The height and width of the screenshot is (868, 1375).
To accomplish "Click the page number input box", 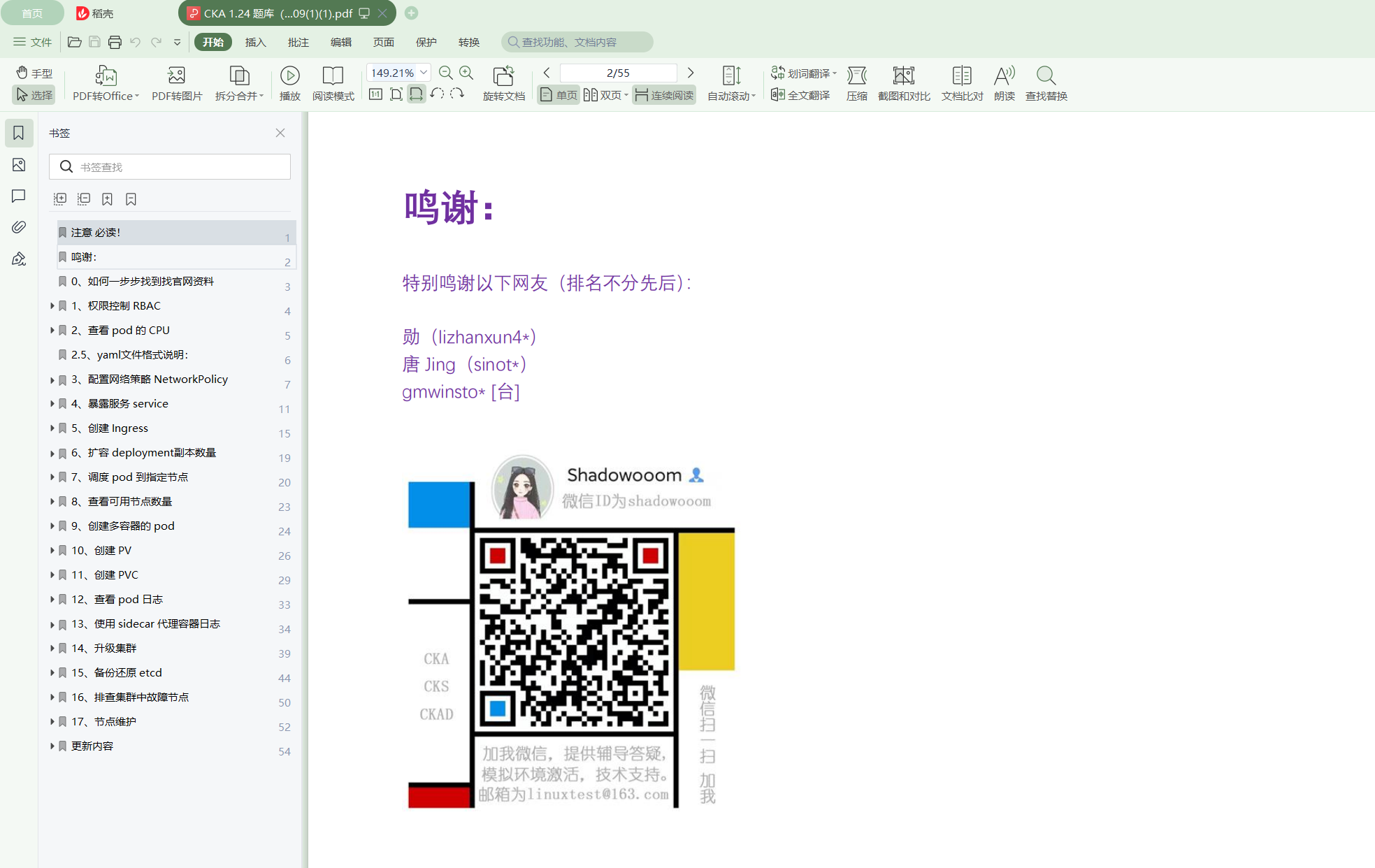I will pyautogui.click(x=618, y=73).
